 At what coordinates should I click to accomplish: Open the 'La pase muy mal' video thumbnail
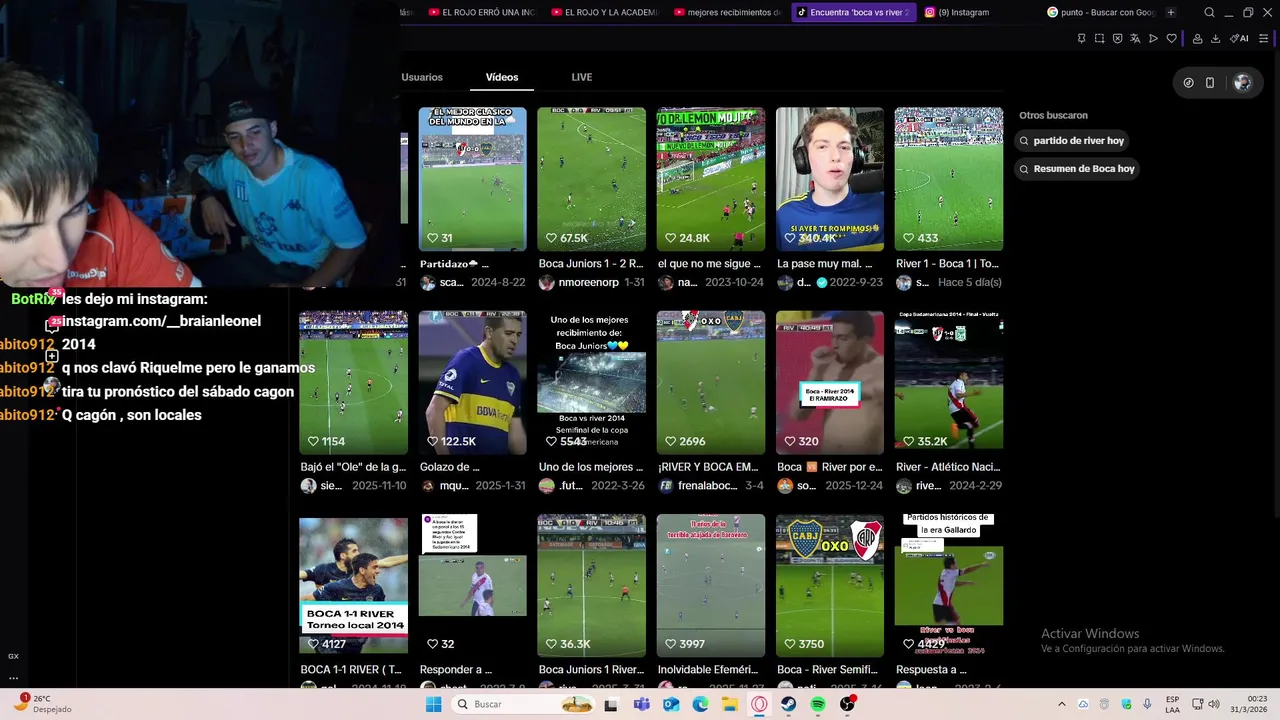829,179
